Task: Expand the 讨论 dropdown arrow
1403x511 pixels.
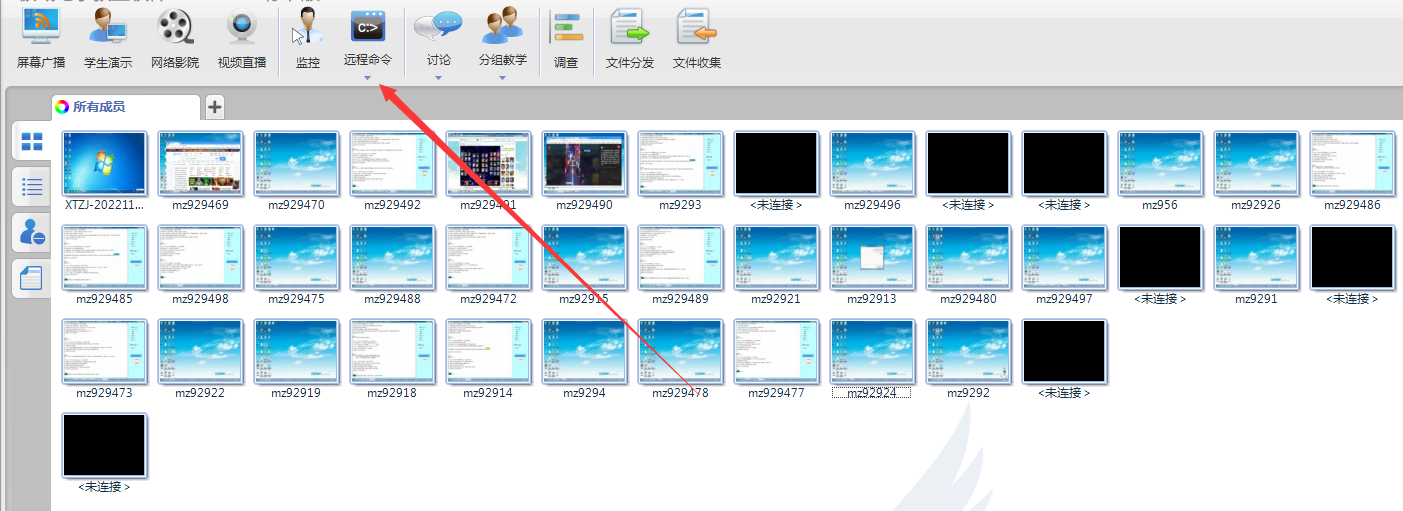Action: 438,78
